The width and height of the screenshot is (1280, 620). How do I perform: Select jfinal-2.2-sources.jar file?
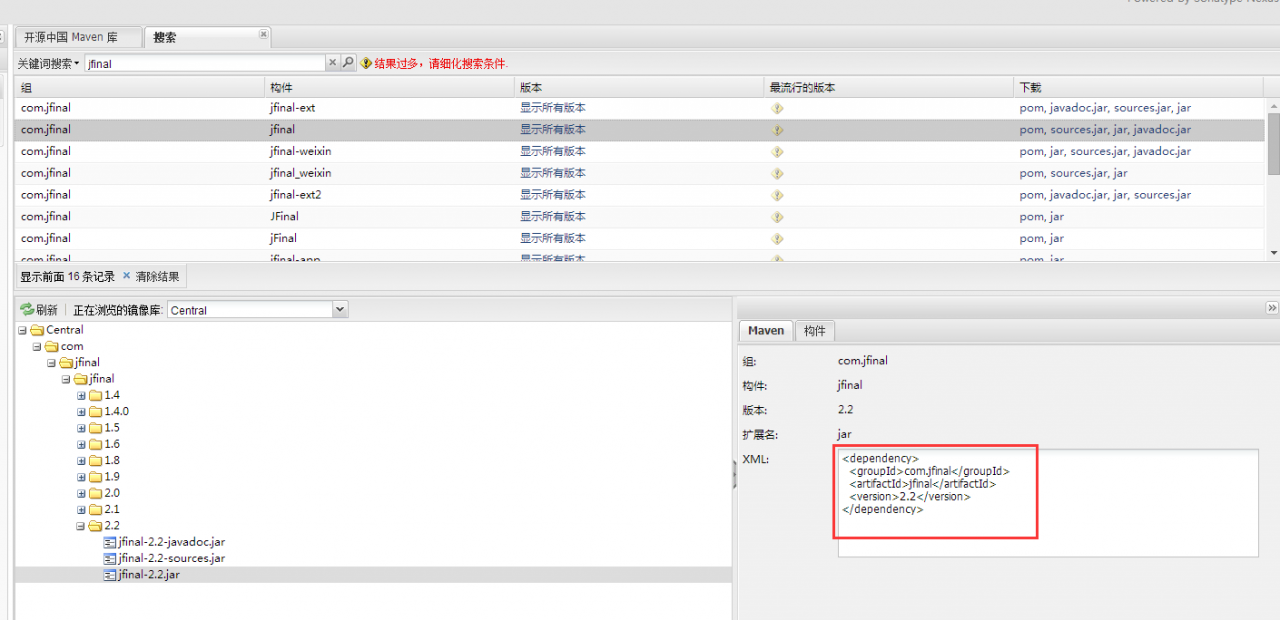click(x=171, y=558)
